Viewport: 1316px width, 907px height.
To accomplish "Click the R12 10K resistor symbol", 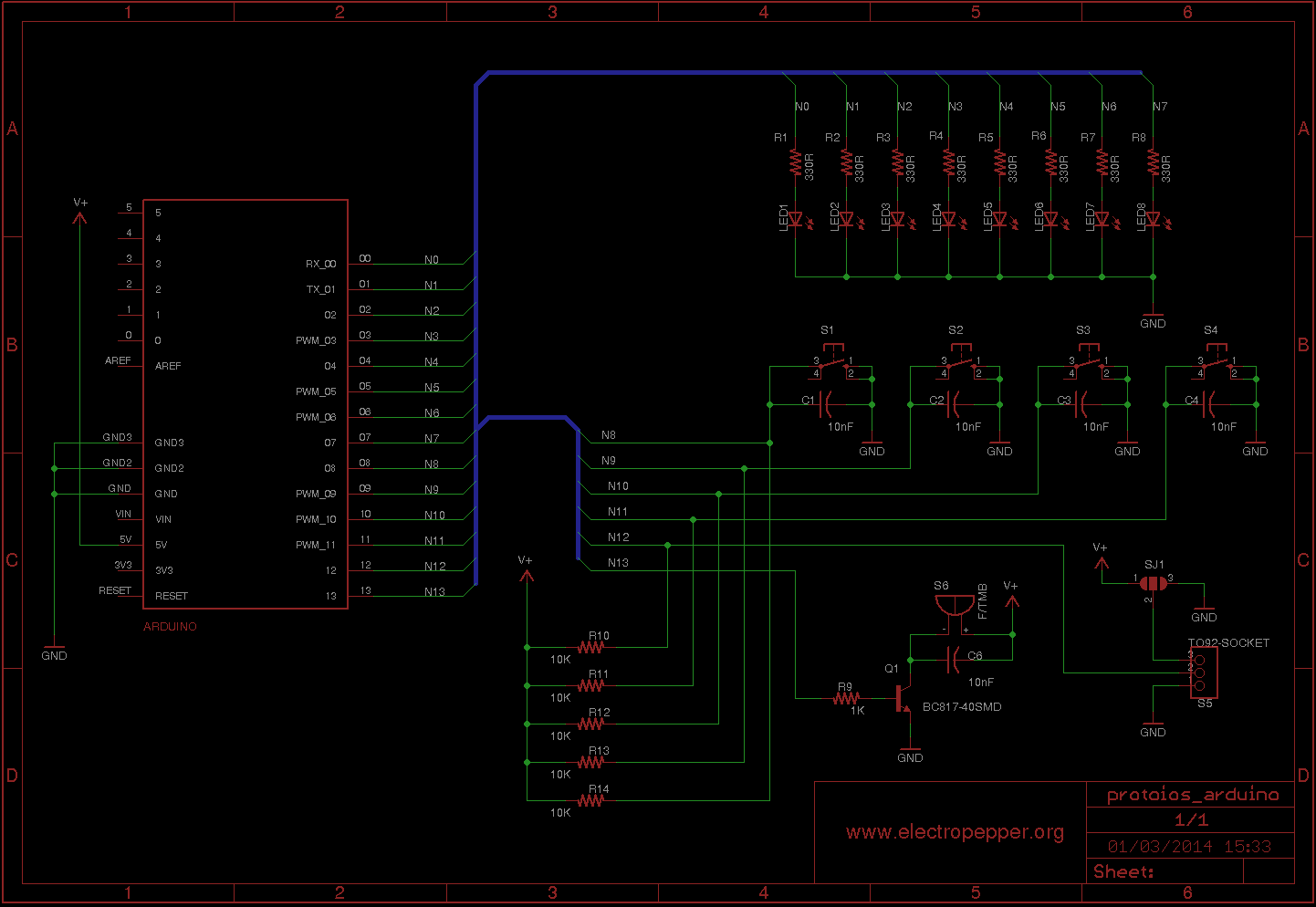I will (590, 724).
